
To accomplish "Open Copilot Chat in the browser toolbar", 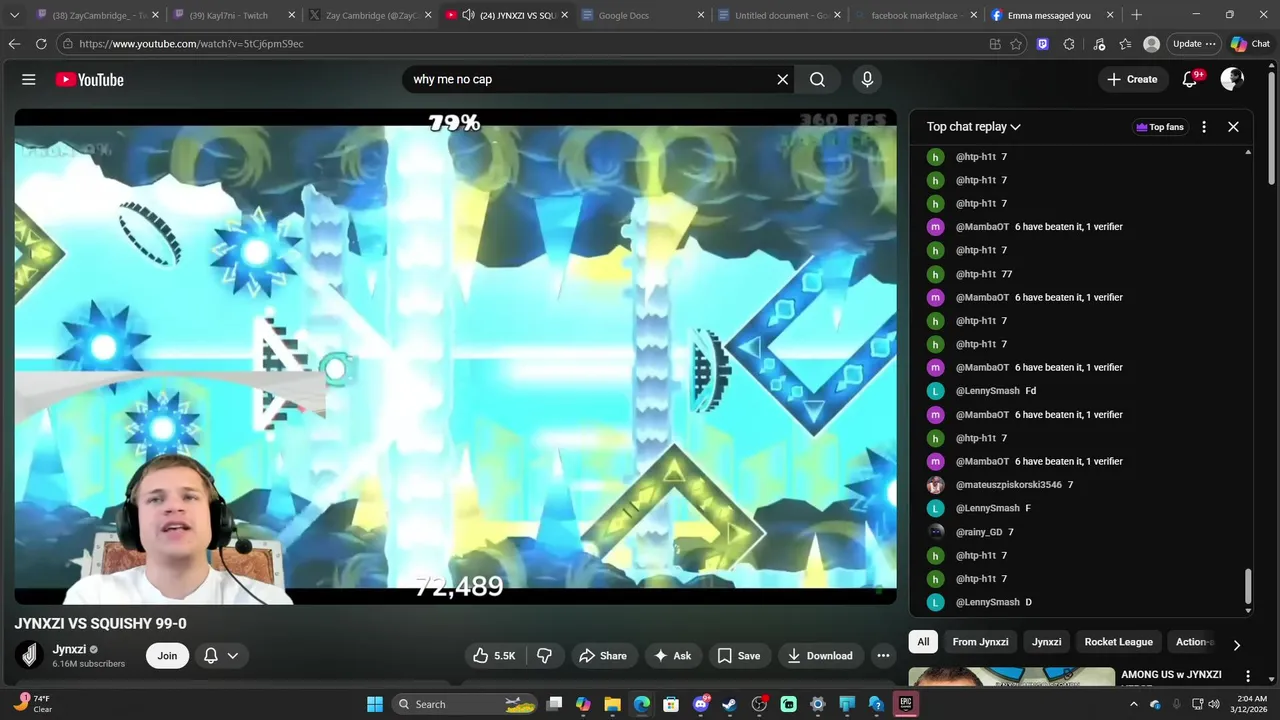I will tap(1250, 44).
